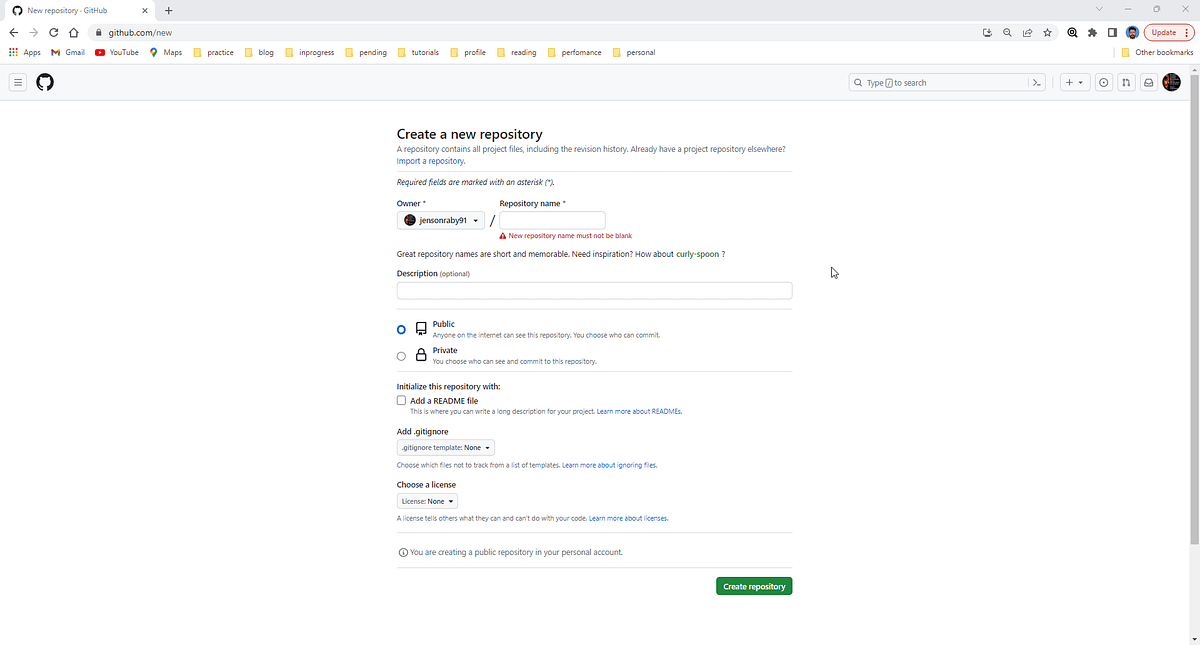Open your GitHub issues icon
This screenshot has width=1200, height=645.
click(x=1103, y=82)
